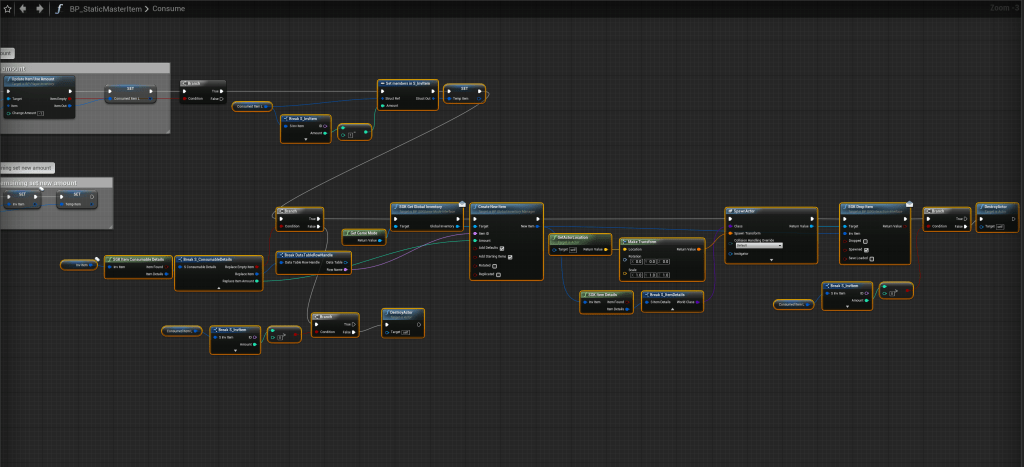Go back with the left navigation arrow
Image resolution: width=1024 pixels, height=467 pixels.
[23, 8]
